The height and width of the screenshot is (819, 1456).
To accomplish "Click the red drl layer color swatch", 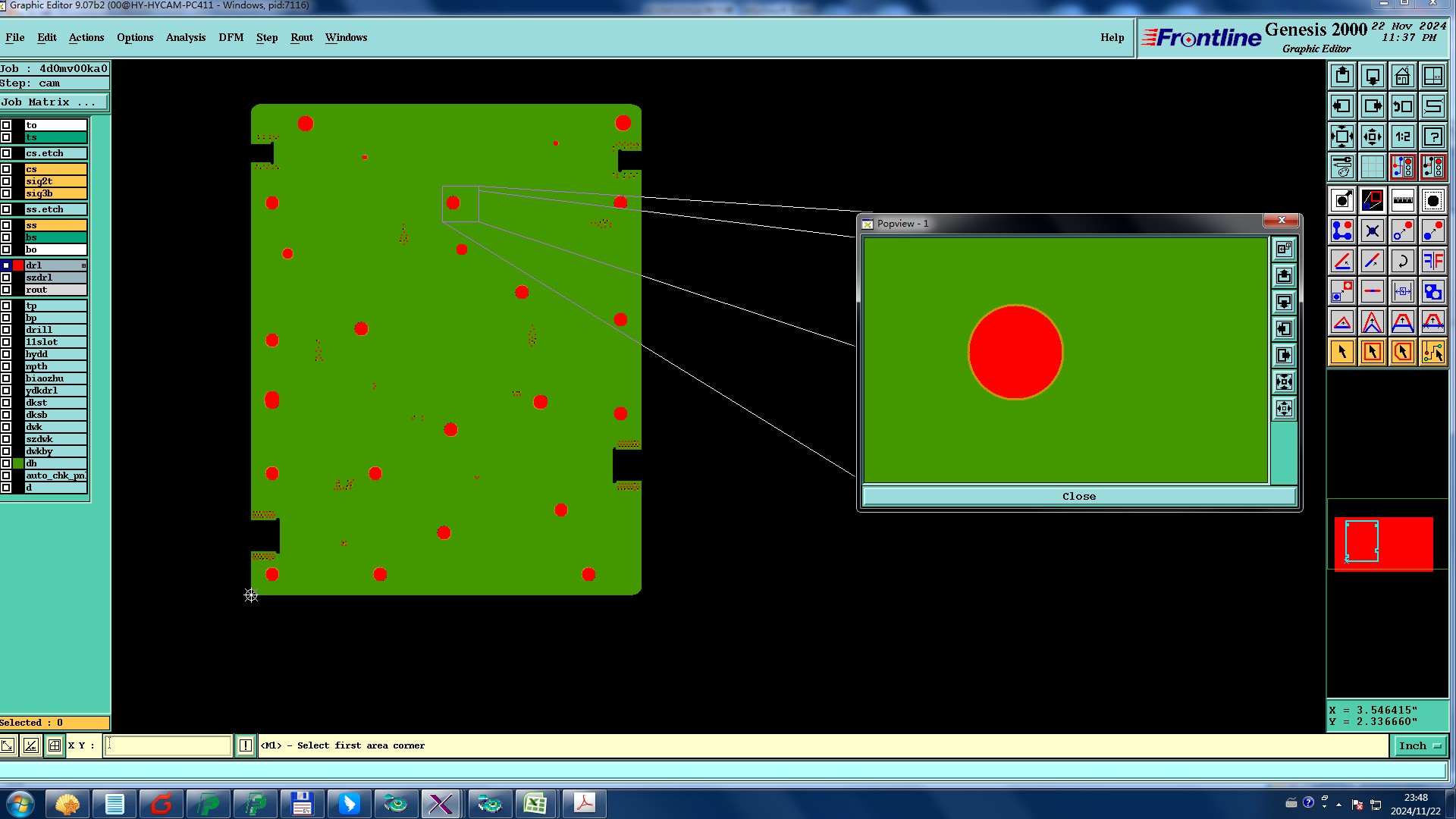I will (18, 265).
